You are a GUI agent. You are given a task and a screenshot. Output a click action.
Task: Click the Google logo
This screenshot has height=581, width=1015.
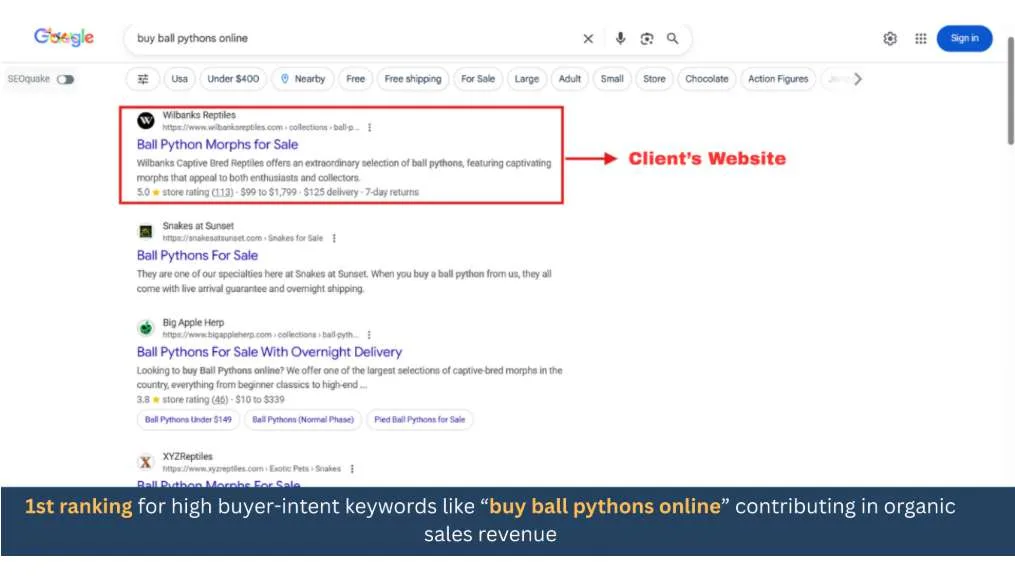[x=63, y=37]
